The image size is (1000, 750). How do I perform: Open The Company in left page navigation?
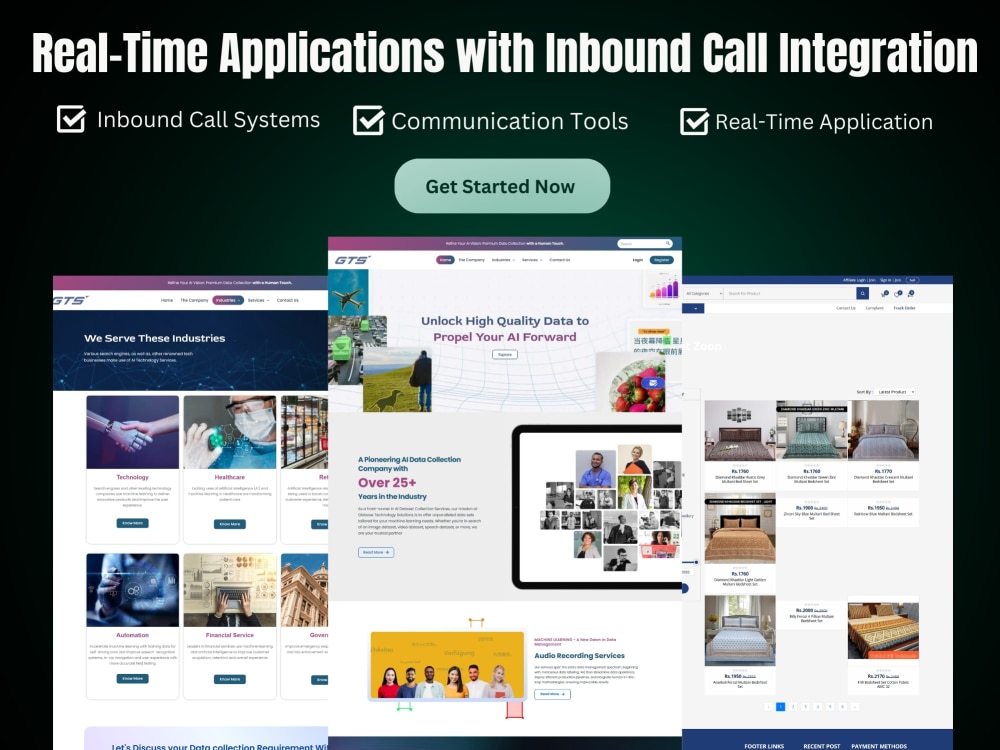194,300
